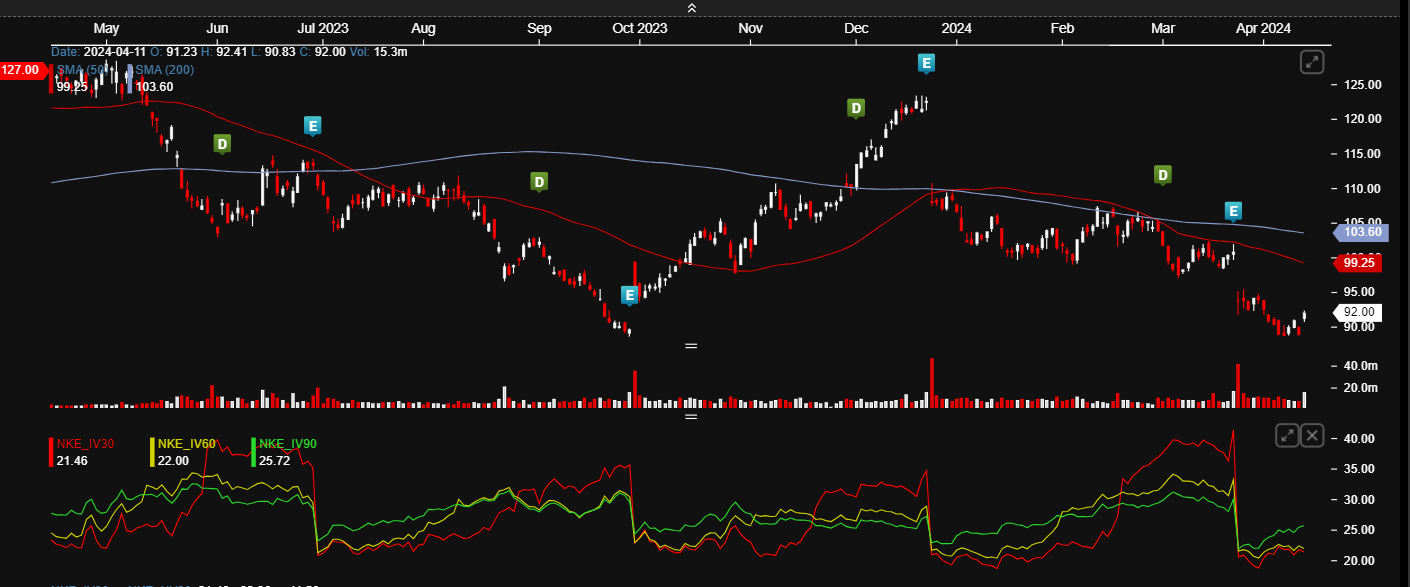Click the 2024 time axis label
The height and width of the screenshot is (587, 1410).
[957, 28]
